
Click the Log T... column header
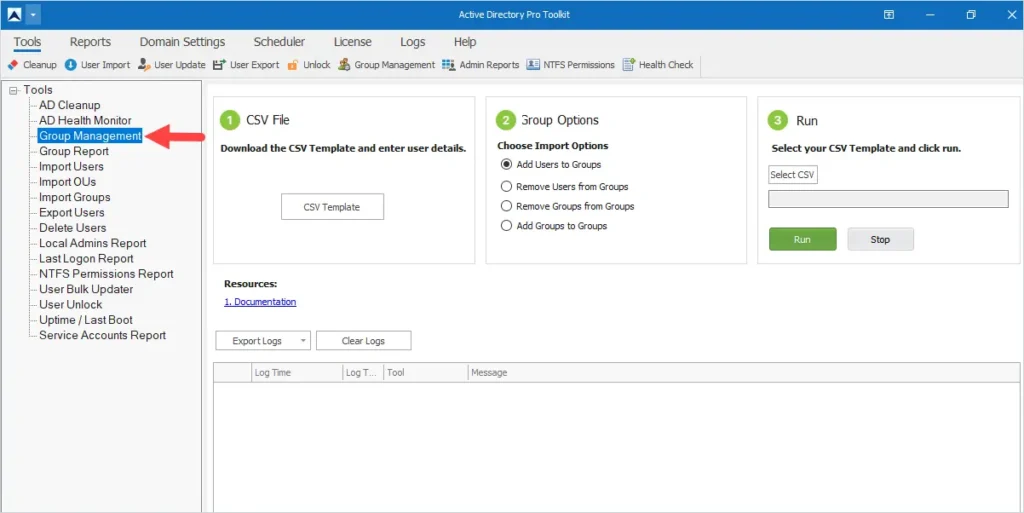(x=363, y=373)
